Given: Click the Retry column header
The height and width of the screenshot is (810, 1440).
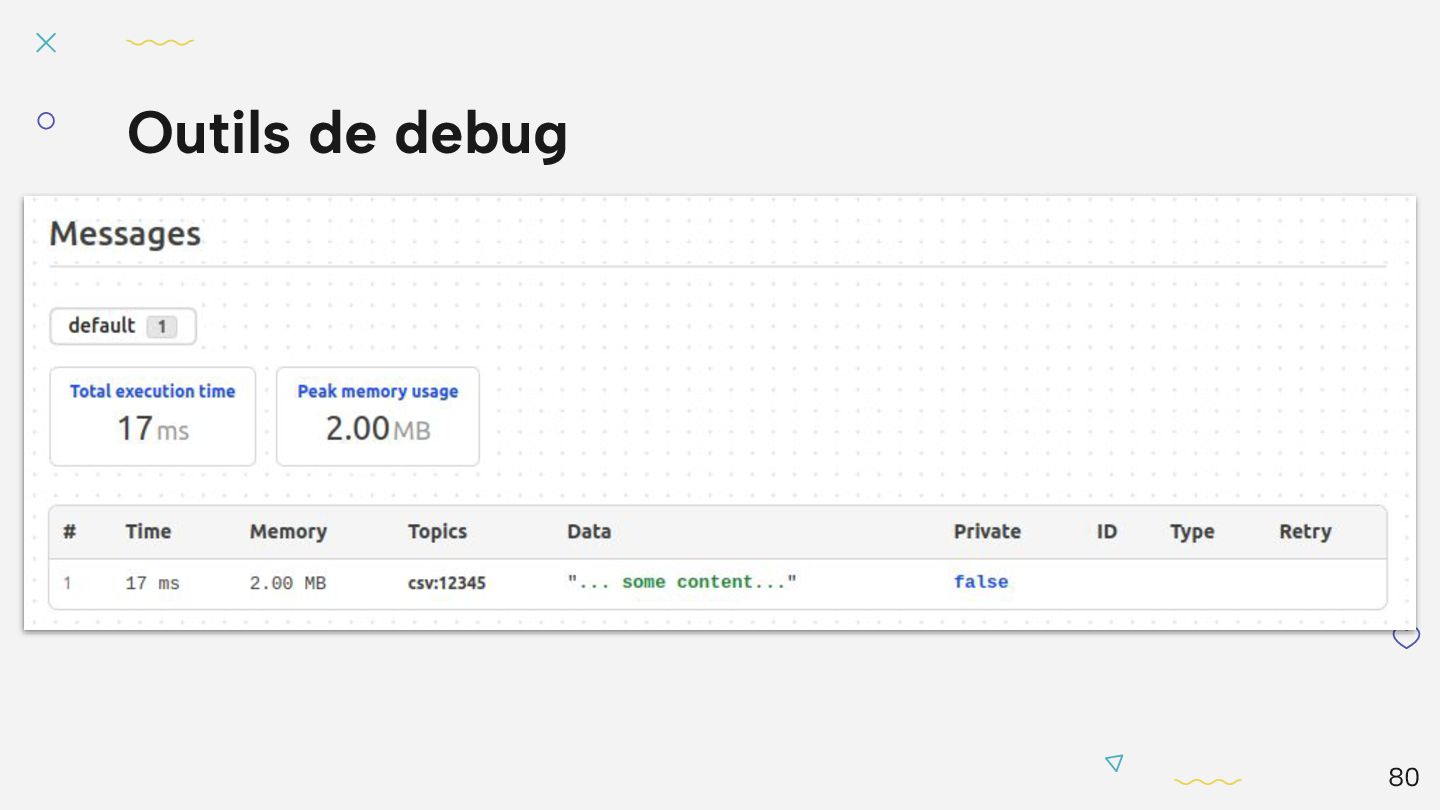Looking at the screenshot, I should (1305, 532).
